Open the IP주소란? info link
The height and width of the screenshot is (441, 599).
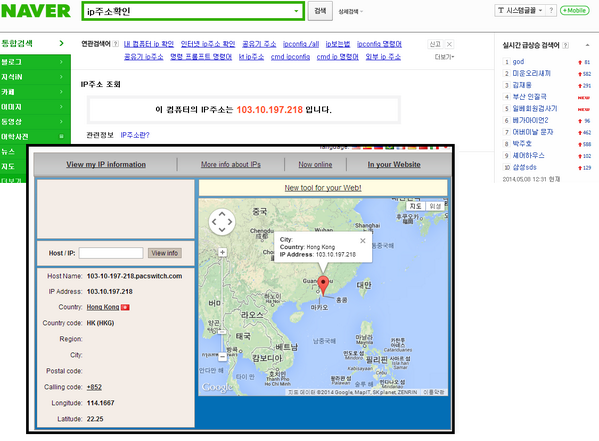(x=135, y=135)
